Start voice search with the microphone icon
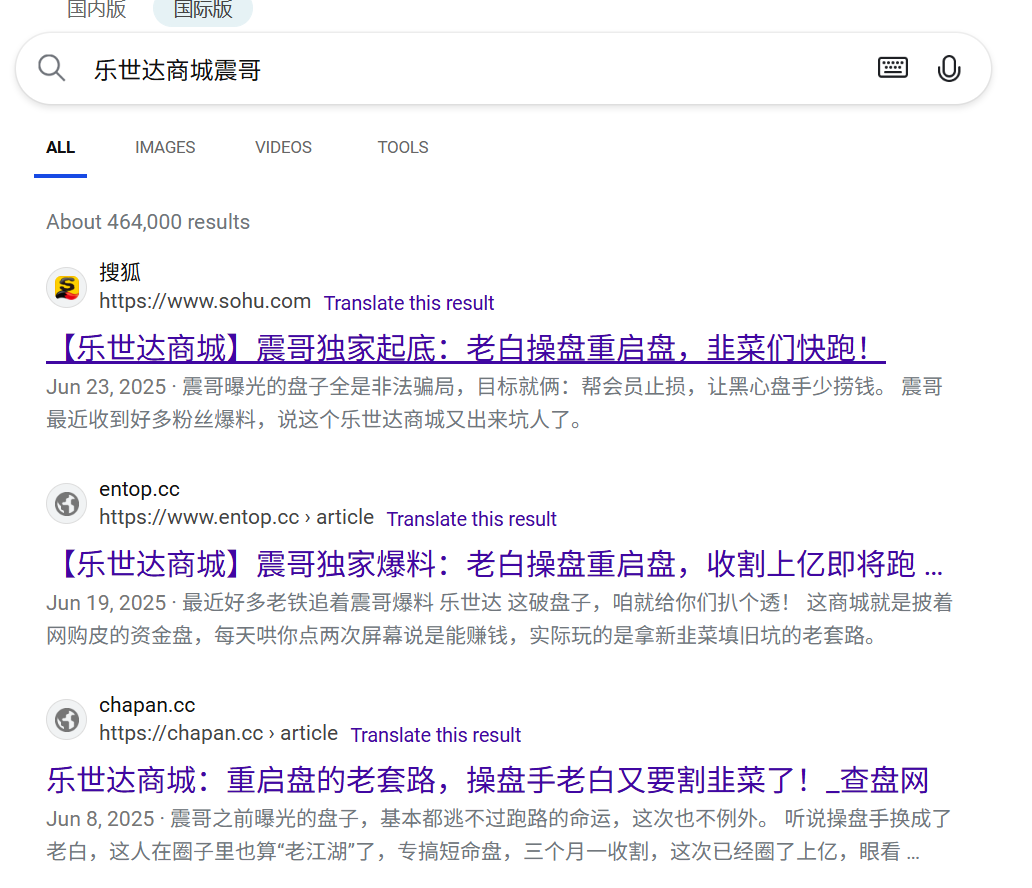Screen dimensions: 1032x888 [x=948, y=67]
